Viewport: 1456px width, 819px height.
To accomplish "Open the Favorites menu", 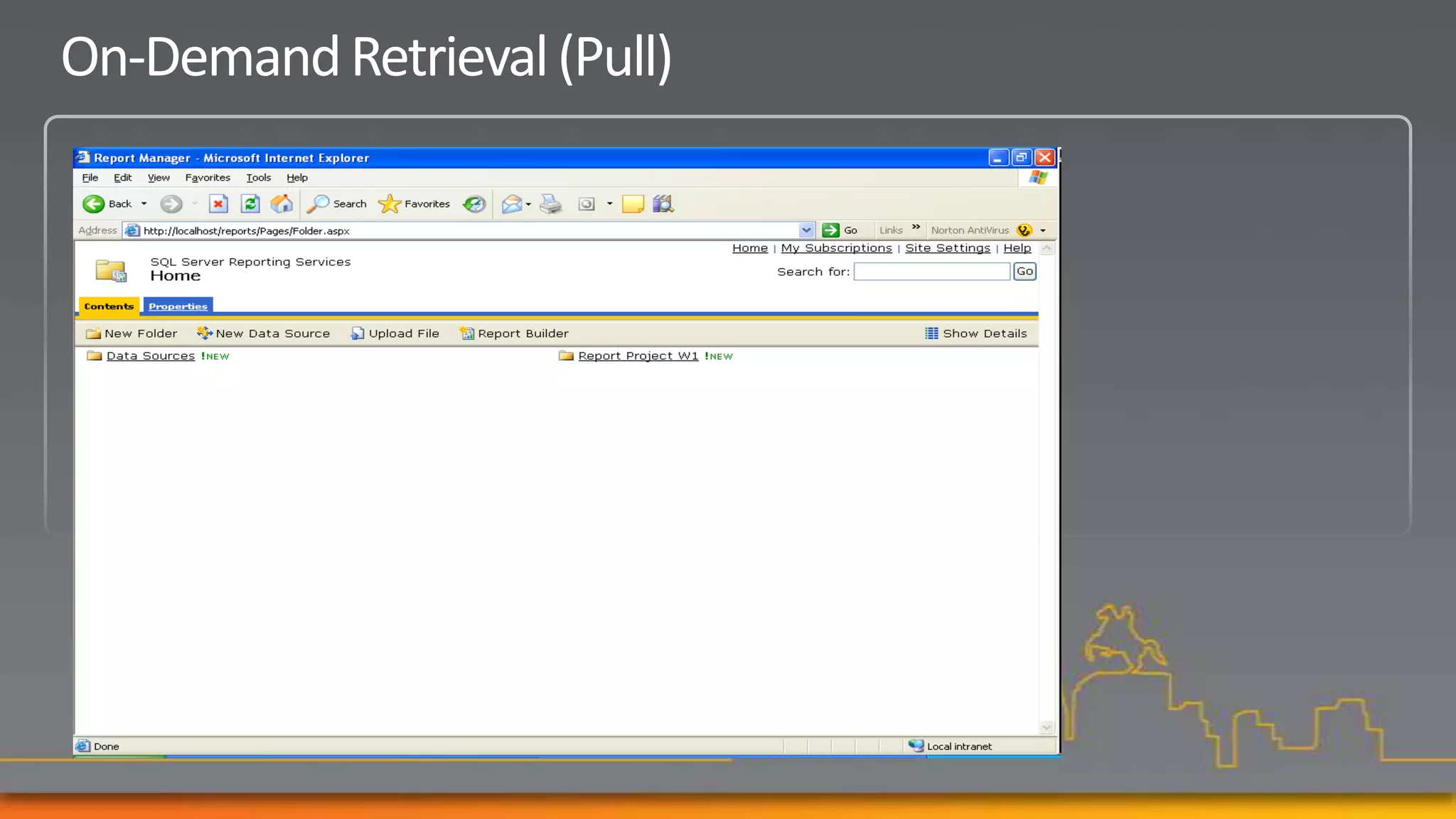I will (x=208, y=178).
